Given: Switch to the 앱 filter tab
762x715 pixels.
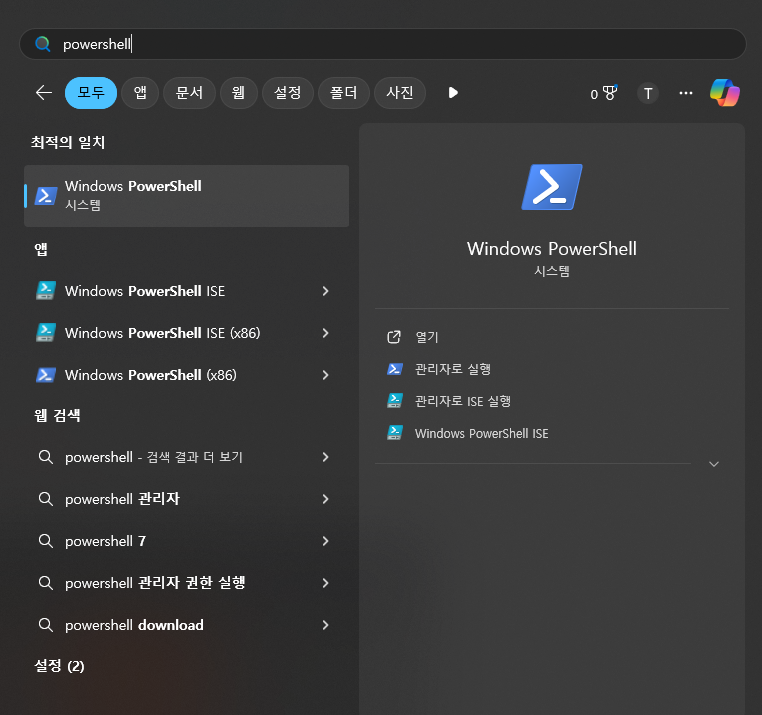Looking at the screenshot, I should (140, 92).
